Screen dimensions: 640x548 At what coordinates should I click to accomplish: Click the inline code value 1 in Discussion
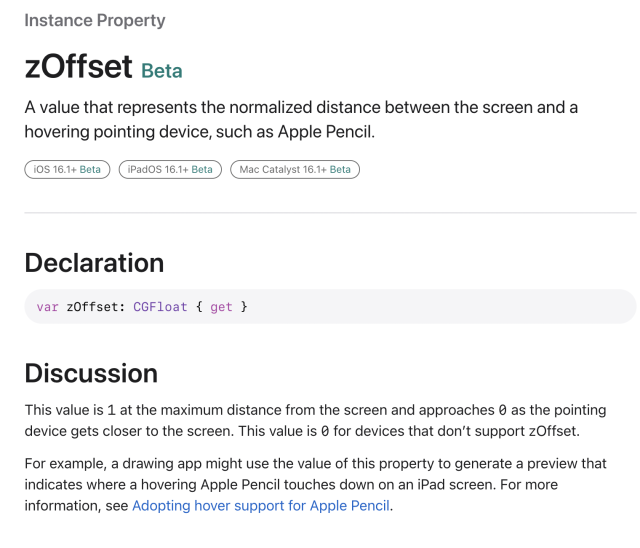coord(112,411)
